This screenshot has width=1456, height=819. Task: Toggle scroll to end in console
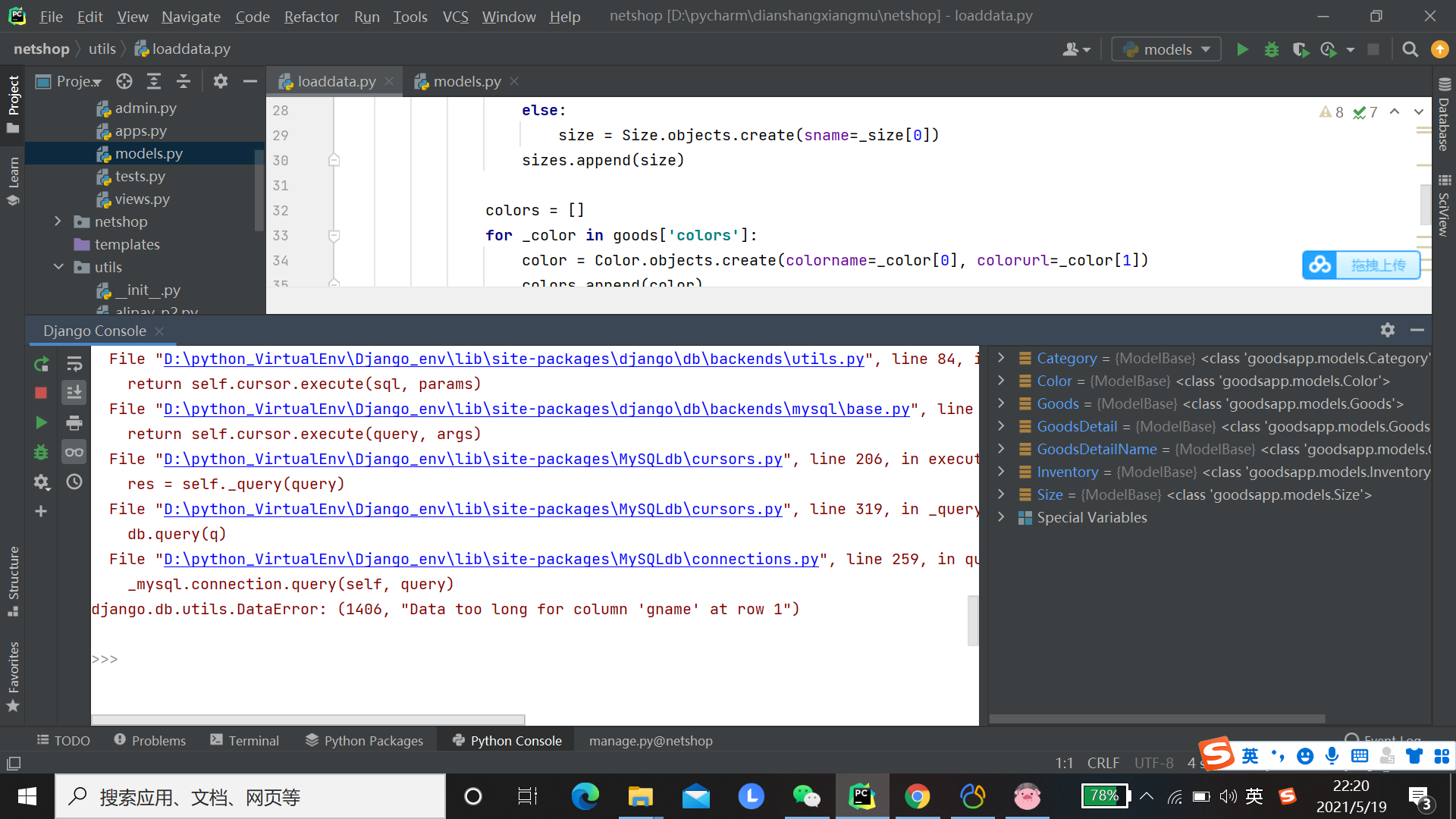pos(74,393)
